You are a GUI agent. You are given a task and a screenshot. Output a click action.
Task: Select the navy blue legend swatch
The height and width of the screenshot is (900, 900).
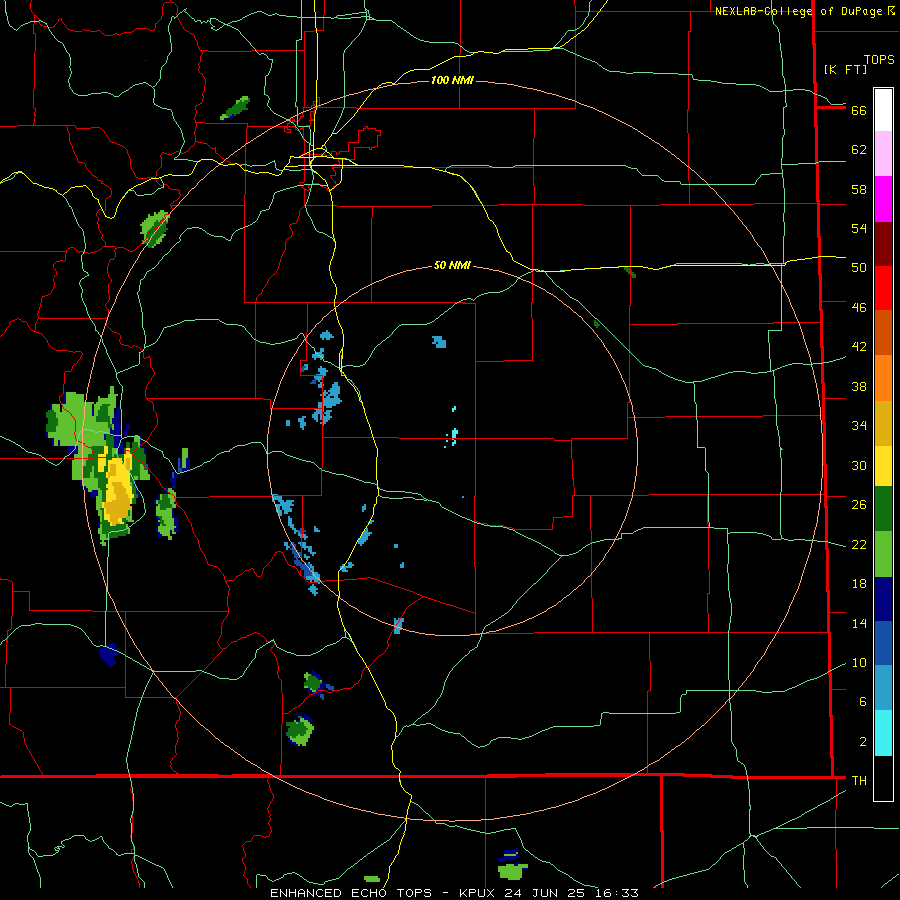coord(883,599)
